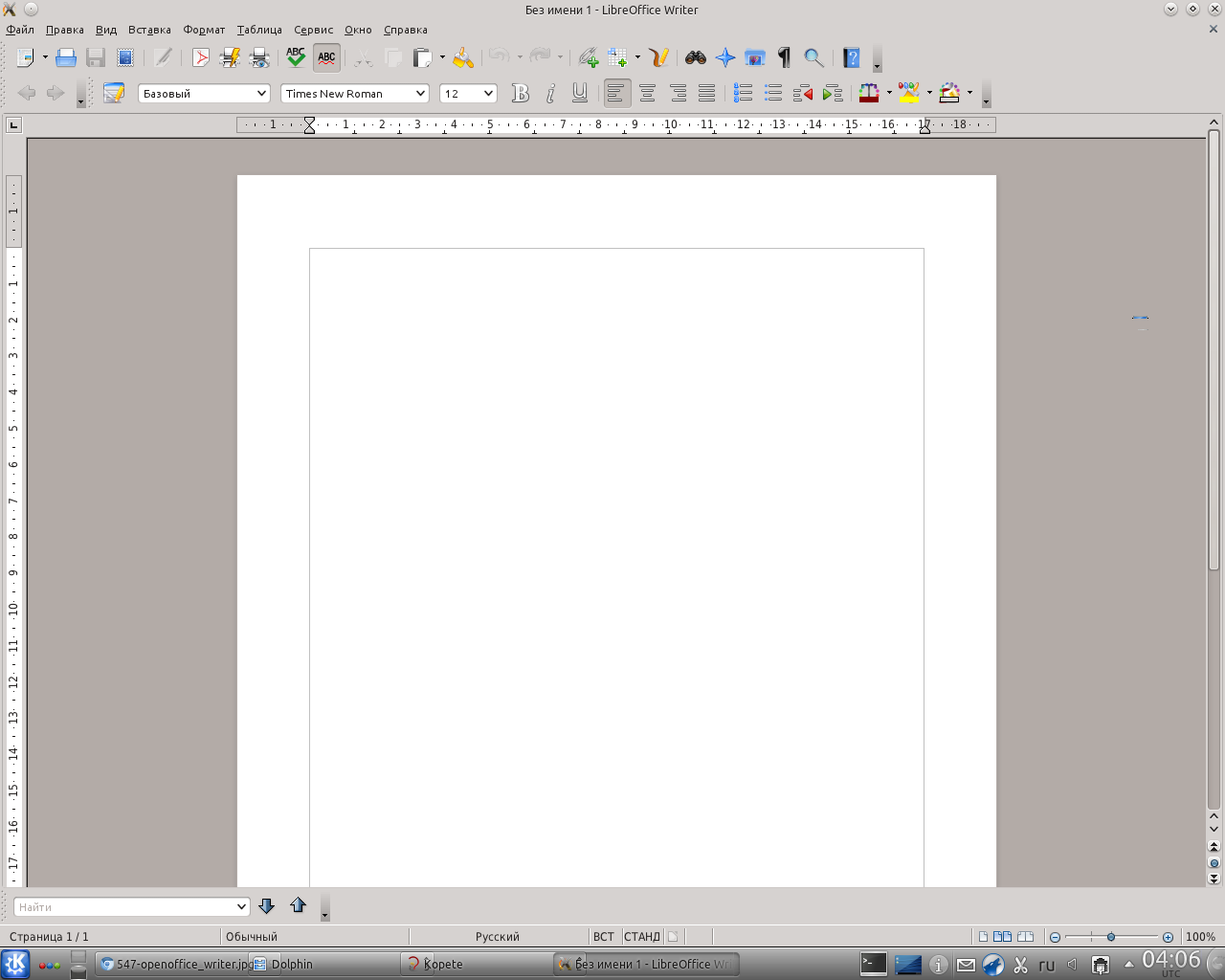Screen dimensions: 1225x980
Task: Open the Сервис menu
Action: point(313,30)
